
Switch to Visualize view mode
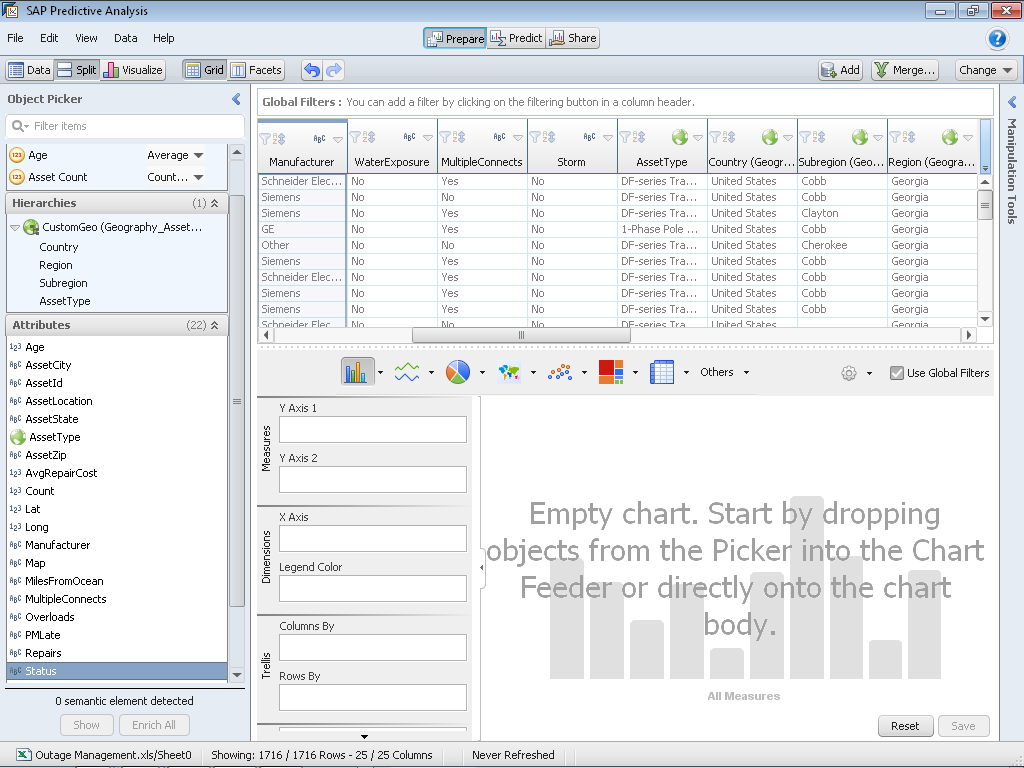[x=133, y=70]
